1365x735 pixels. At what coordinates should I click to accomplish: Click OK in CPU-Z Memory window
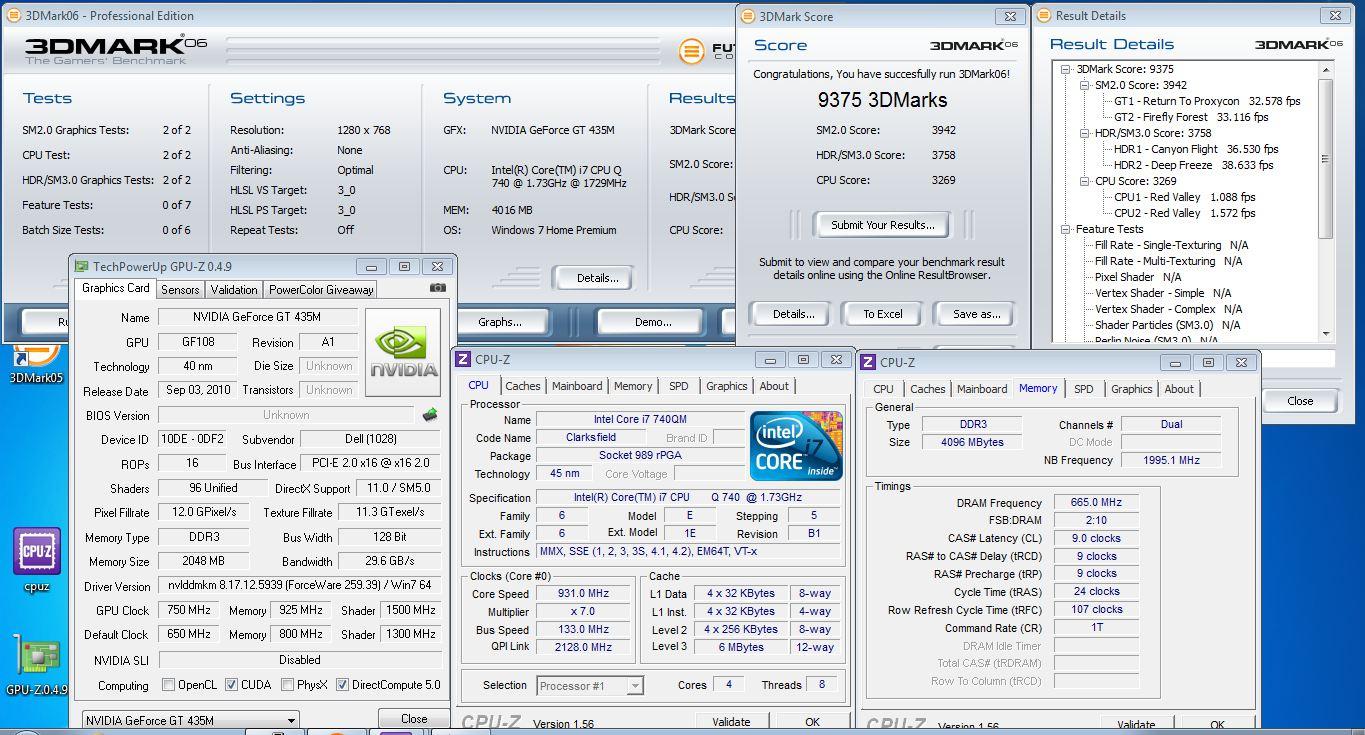click(x=1217, y=725)
